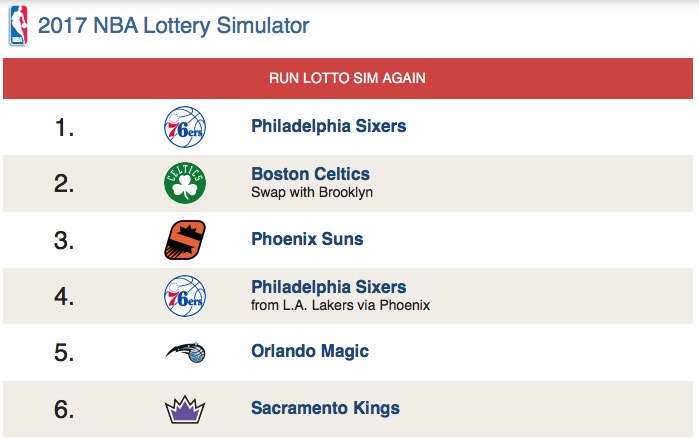The width and height of the screenshot is (699, 438).
Task: Click pick number 1 label
Action: [x=65, y=128]
